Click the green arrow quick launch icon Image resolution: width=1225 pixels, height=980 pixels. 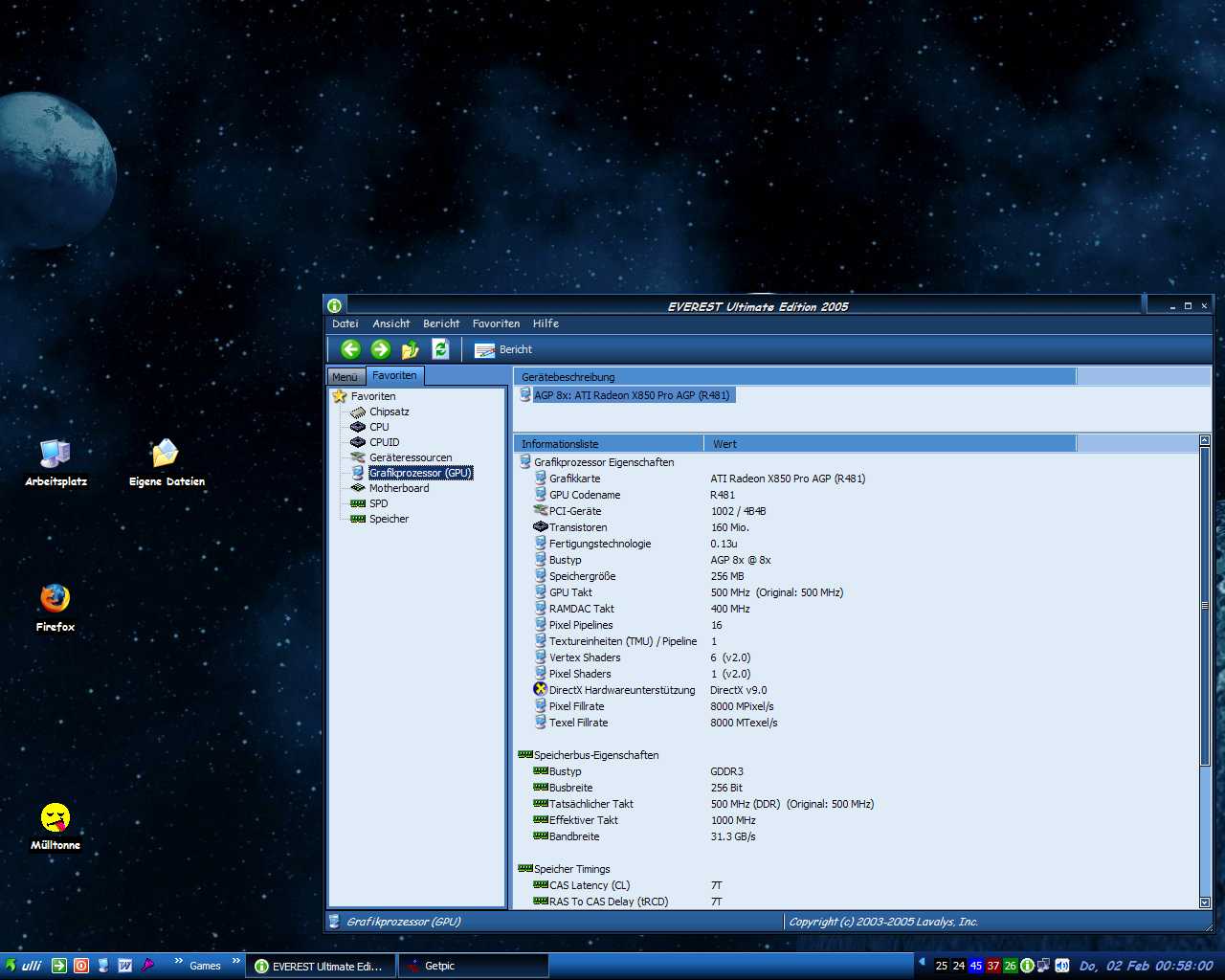(59, 966)
